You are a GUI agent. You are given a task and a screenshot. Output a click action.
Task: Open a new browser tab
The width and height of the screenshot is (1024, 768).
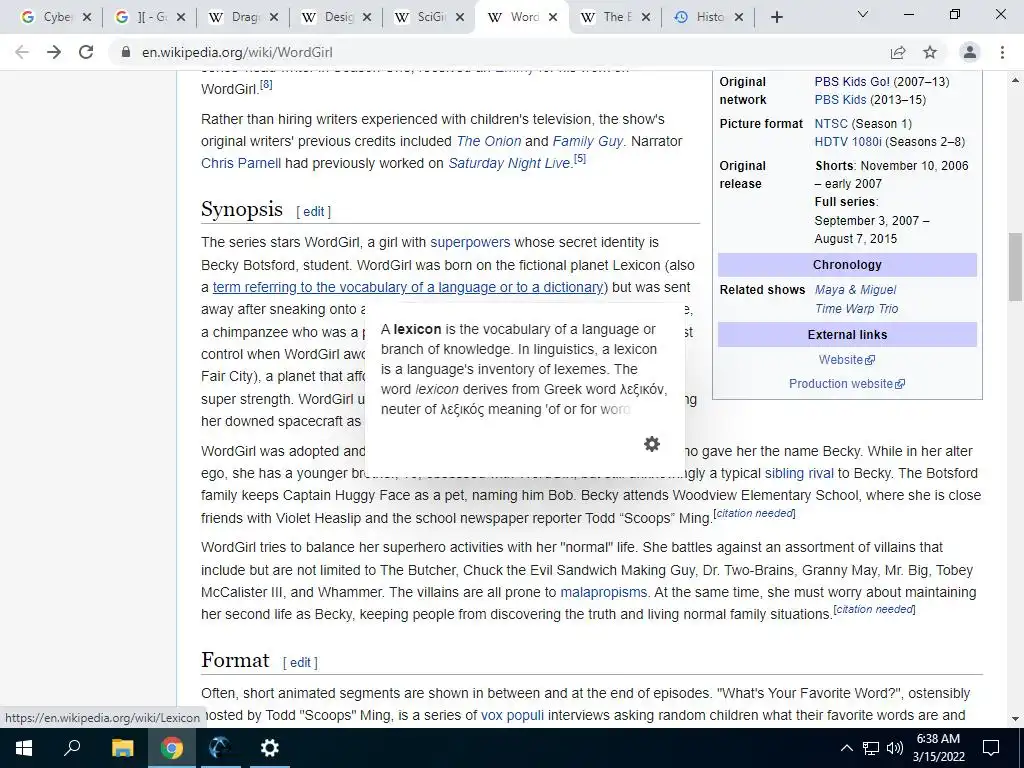click(776, 18)
